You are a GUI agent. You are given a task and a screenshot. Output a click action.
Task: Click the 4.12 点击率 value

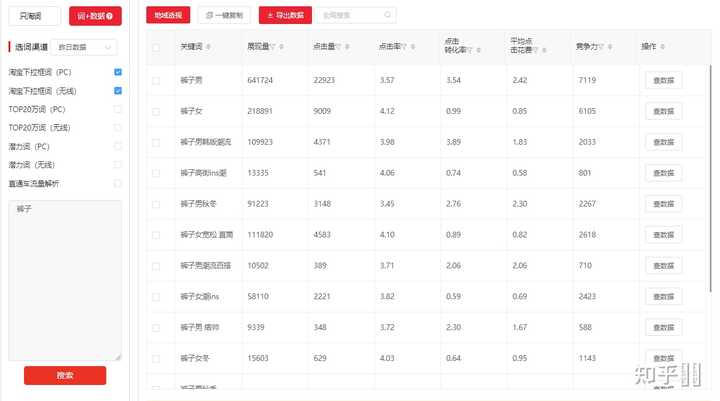[x=387, y=111]
